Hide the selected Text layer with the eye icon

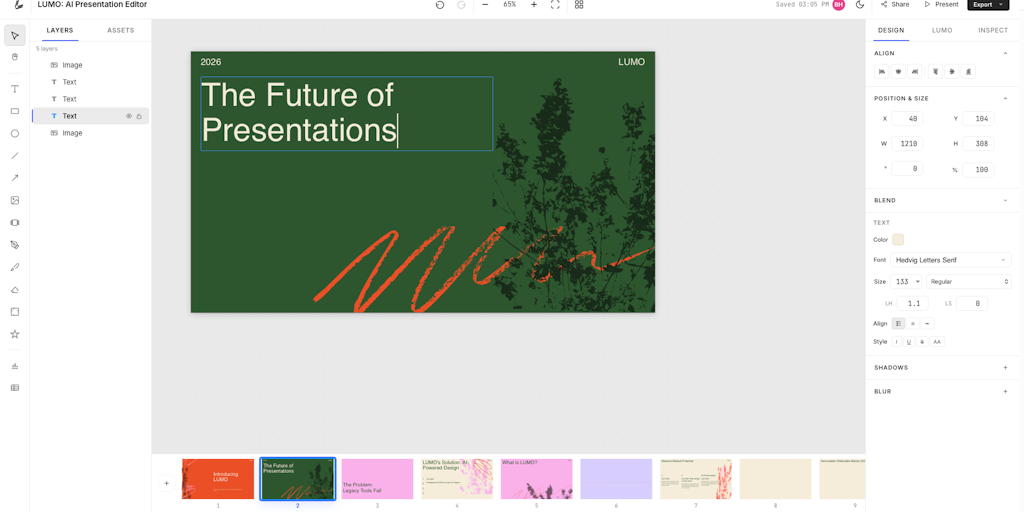(x=129, y=116)
